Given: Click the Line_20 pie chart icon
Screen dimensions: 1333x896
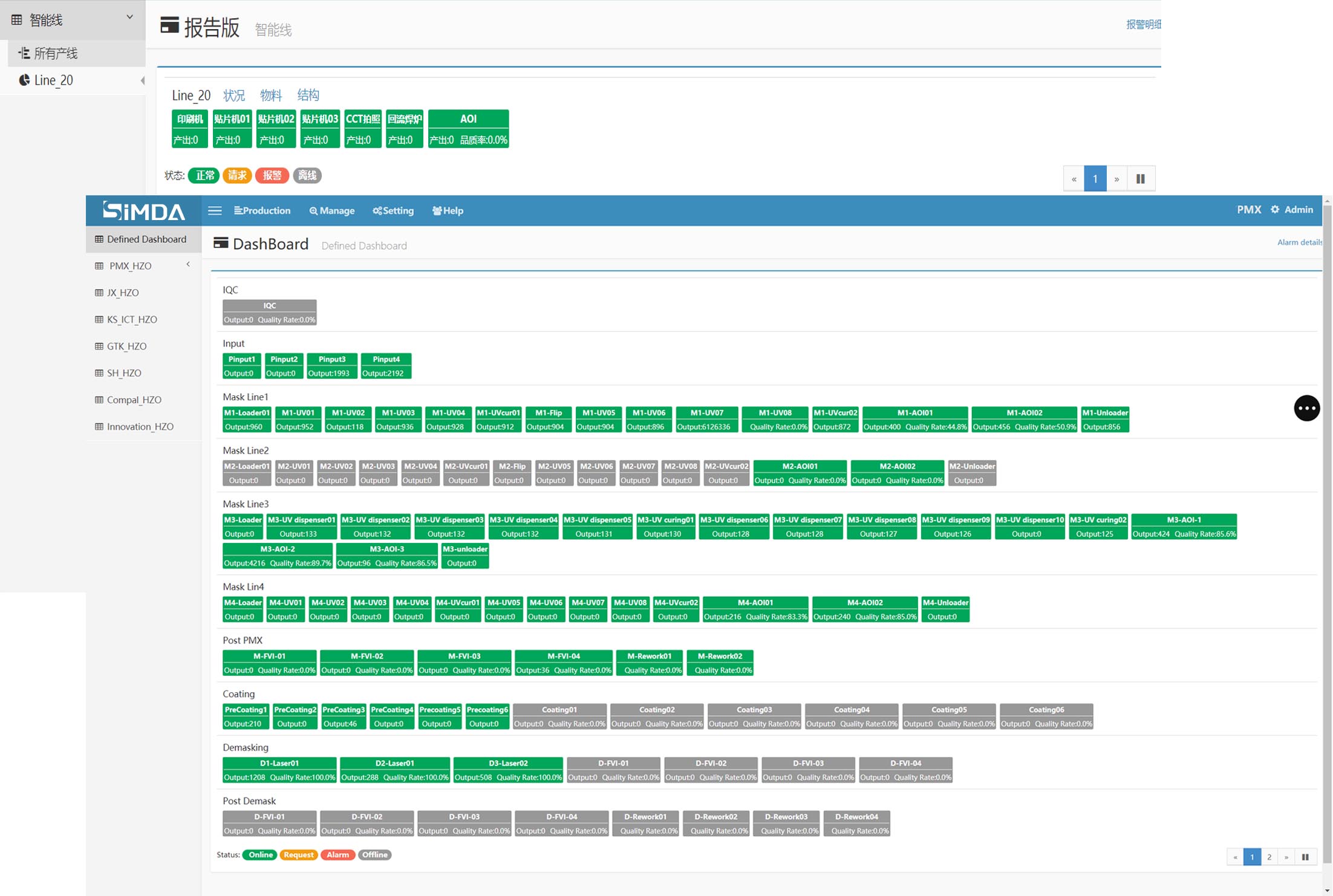Looking at the screenshot, I should (24, 80).
